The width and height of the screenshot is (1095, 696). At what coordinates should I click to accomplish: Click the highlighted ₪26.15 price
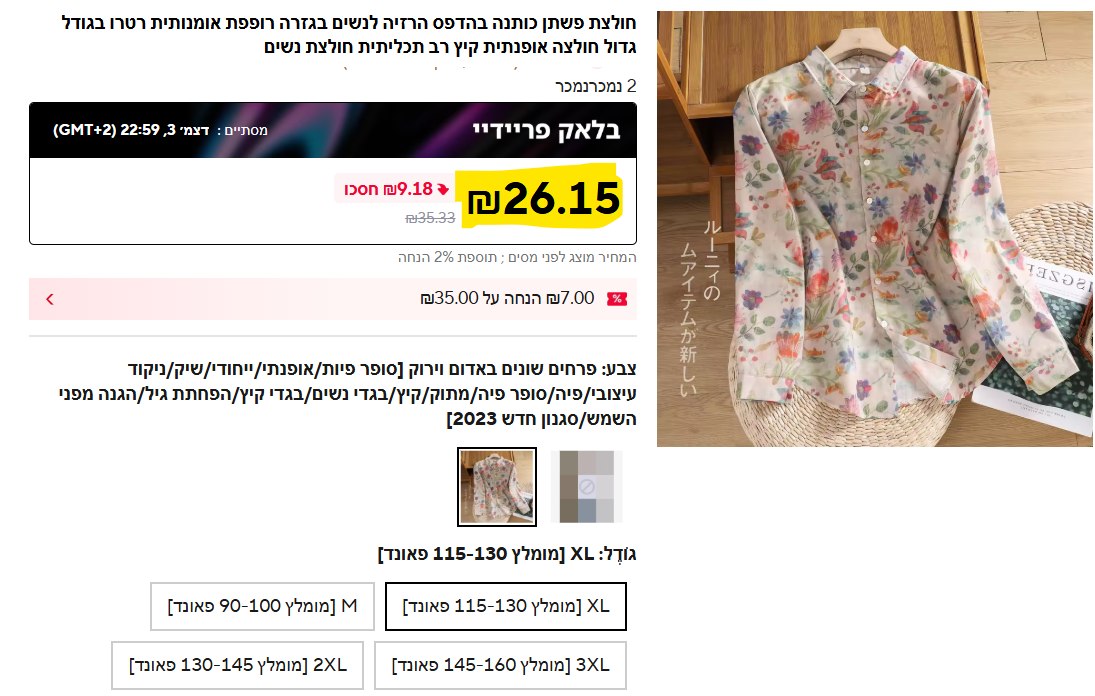pos(543,198)
